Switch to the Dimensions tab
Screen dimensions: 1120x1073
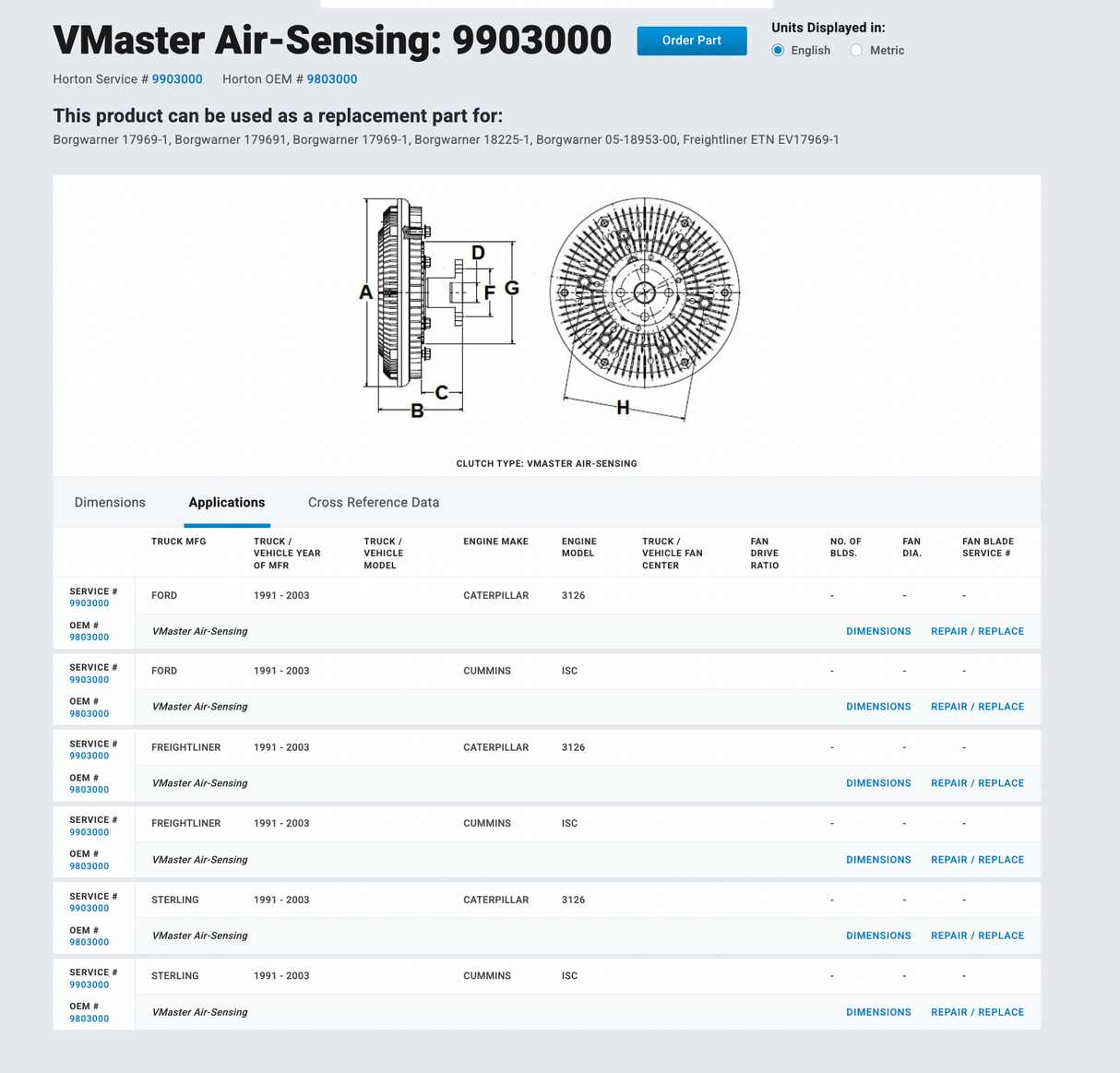(x=110, y=502)
